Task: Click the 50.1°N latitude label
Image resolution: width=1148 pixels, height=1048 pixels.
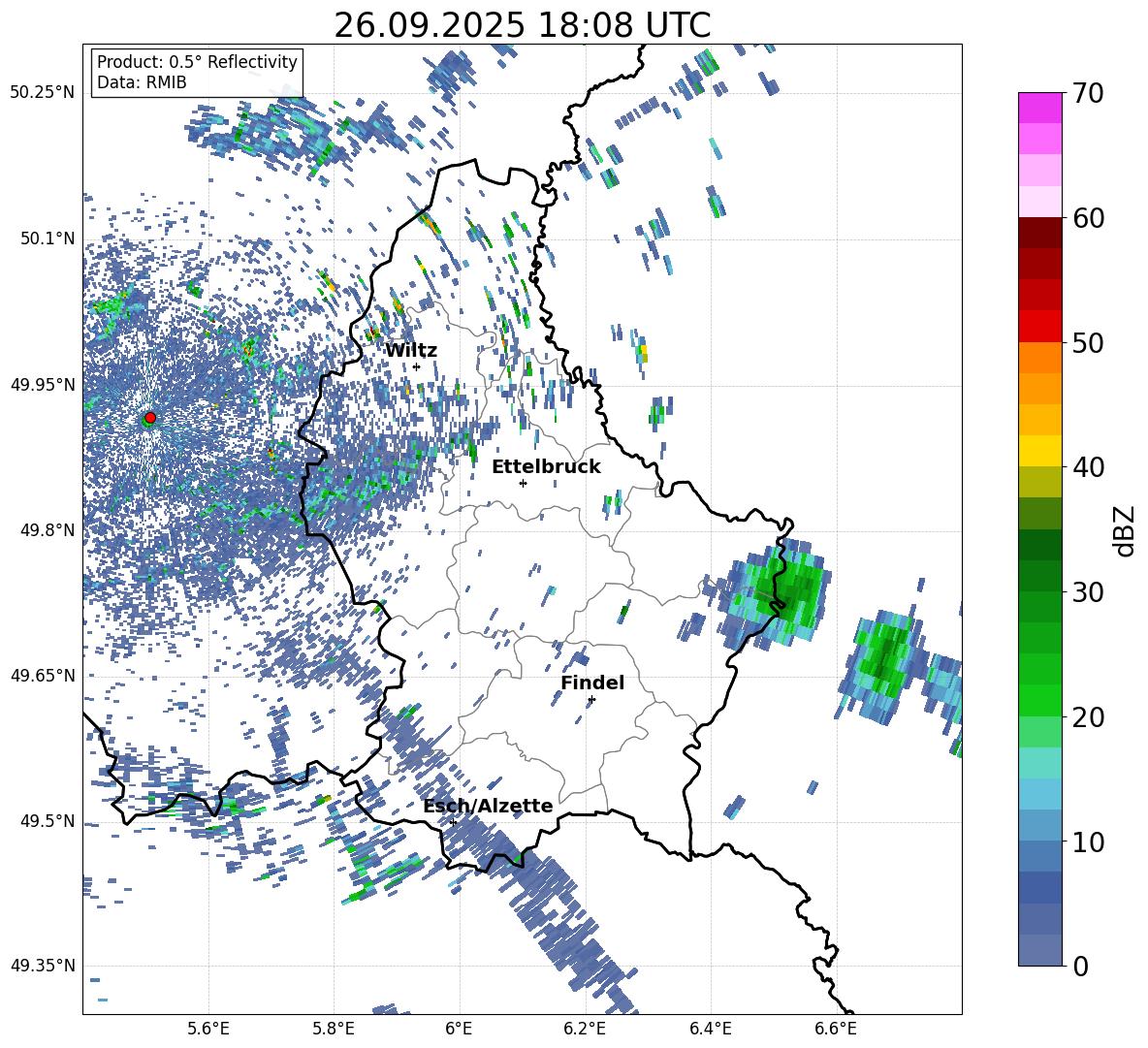Action: tap(48, 238)
